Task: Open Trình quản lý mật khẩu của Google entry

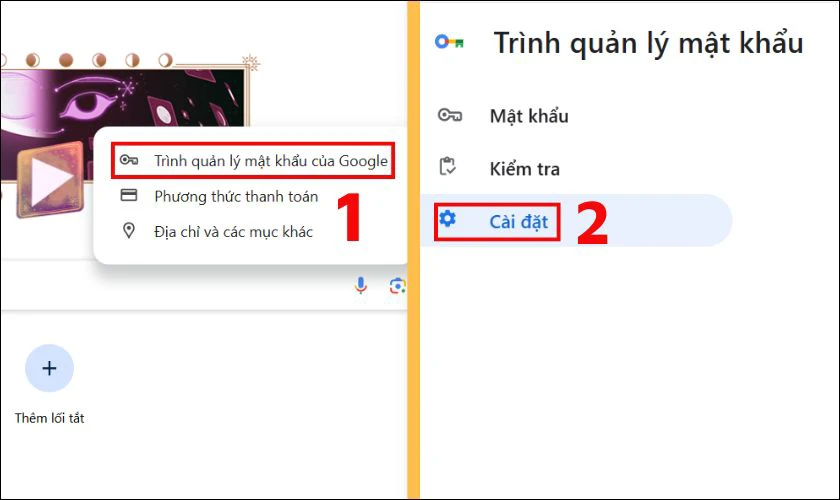Action: [270, 161]
